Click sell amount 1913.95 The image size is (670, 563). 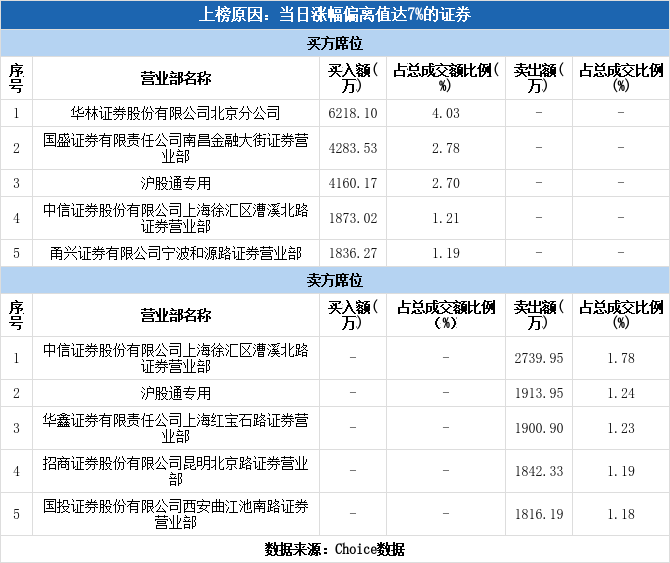pyautogui.click(x=539, y=393)
